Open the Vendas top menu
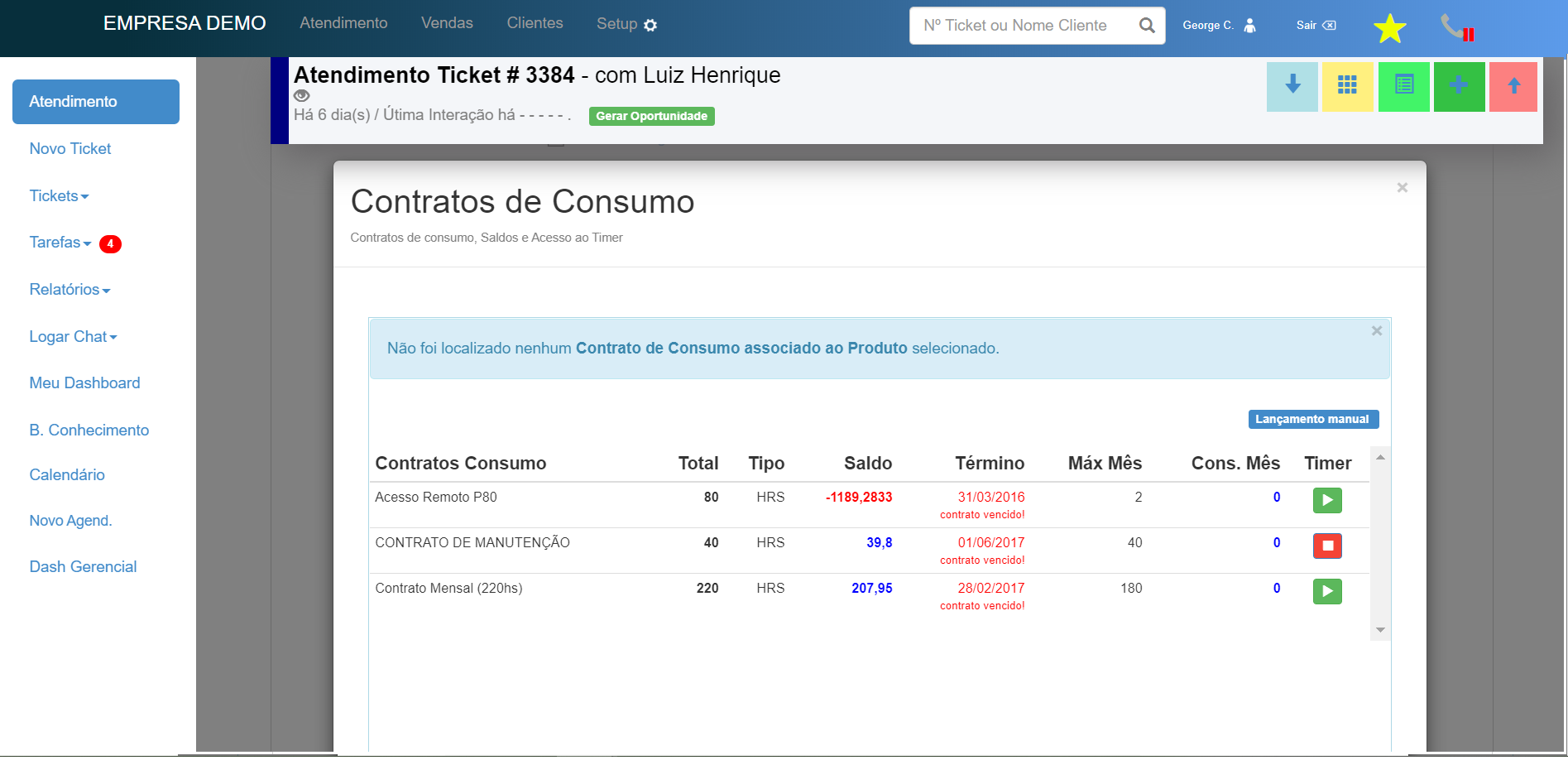Viewport: 1568px width, 760px height. tap(447, 23)
